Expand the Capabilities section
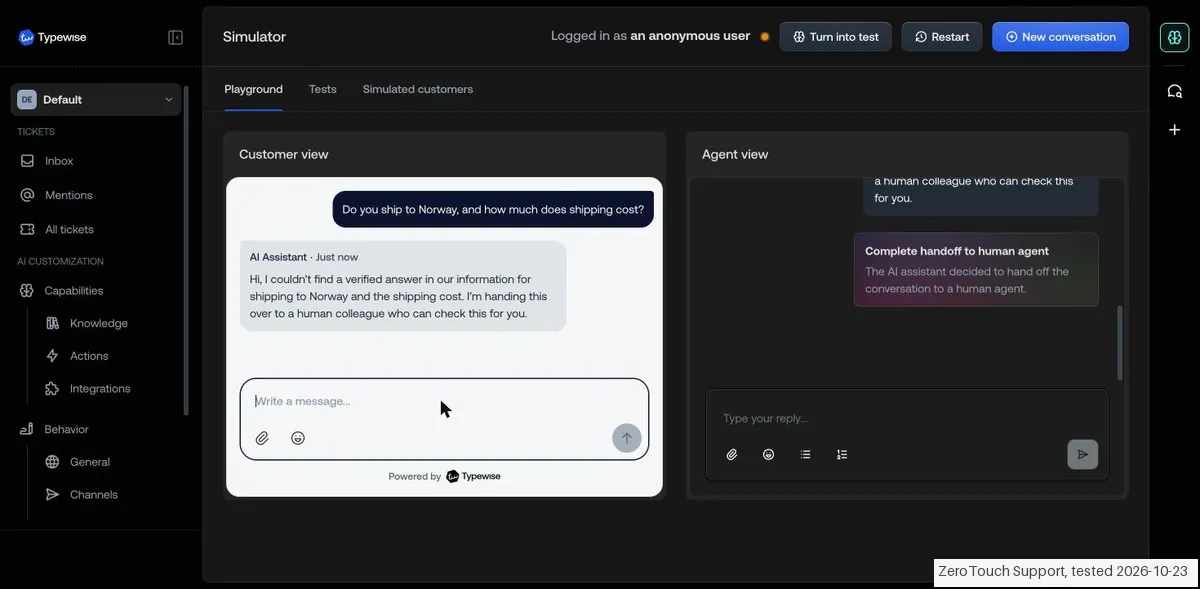This screenshot has width=1200, height=589. pos(74,290)
